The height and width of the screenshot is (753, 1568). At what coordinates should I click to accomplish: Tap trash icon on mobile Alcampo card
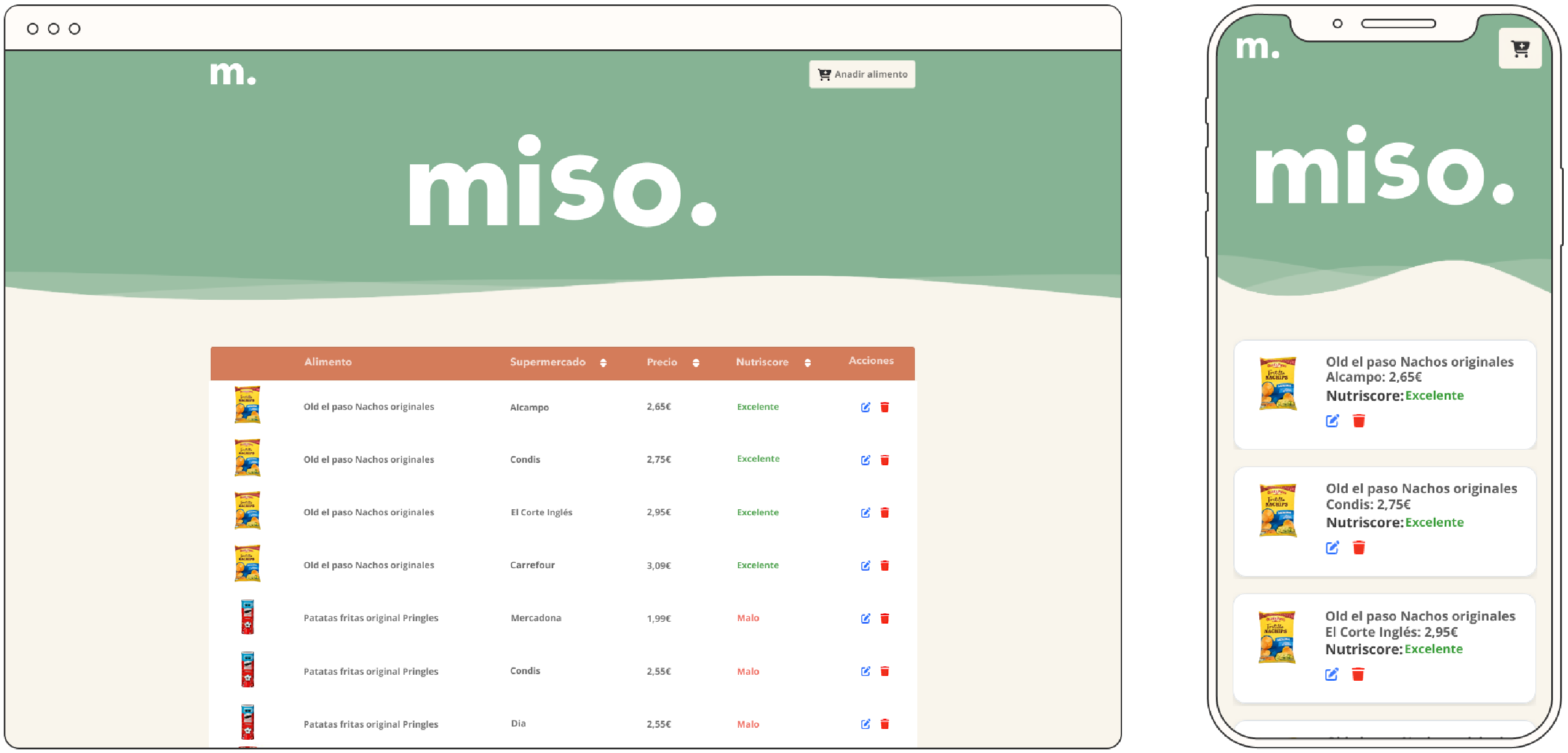[x=1359, y=421]
